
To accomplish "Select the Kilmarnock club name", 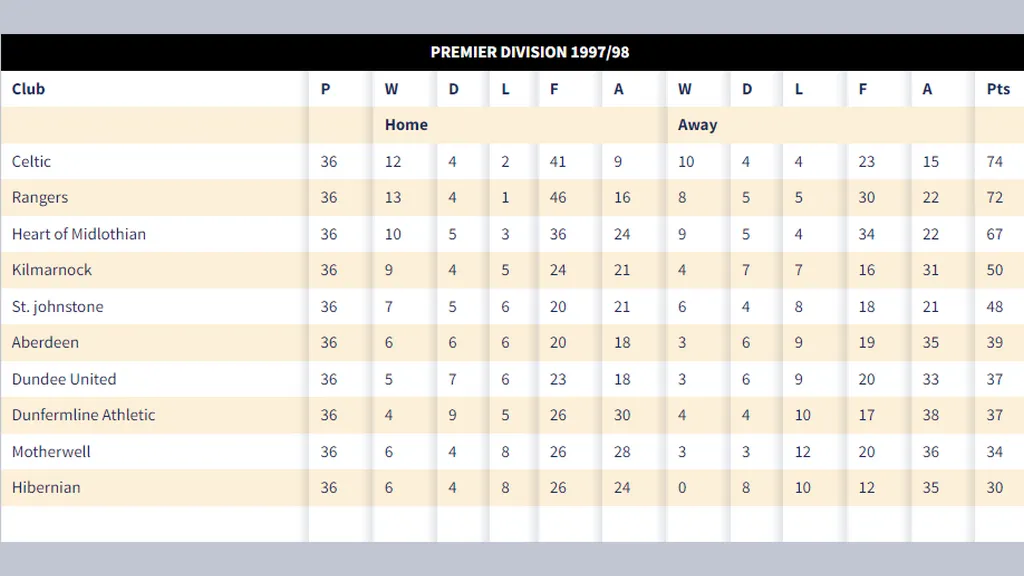I will pos(52,270).
